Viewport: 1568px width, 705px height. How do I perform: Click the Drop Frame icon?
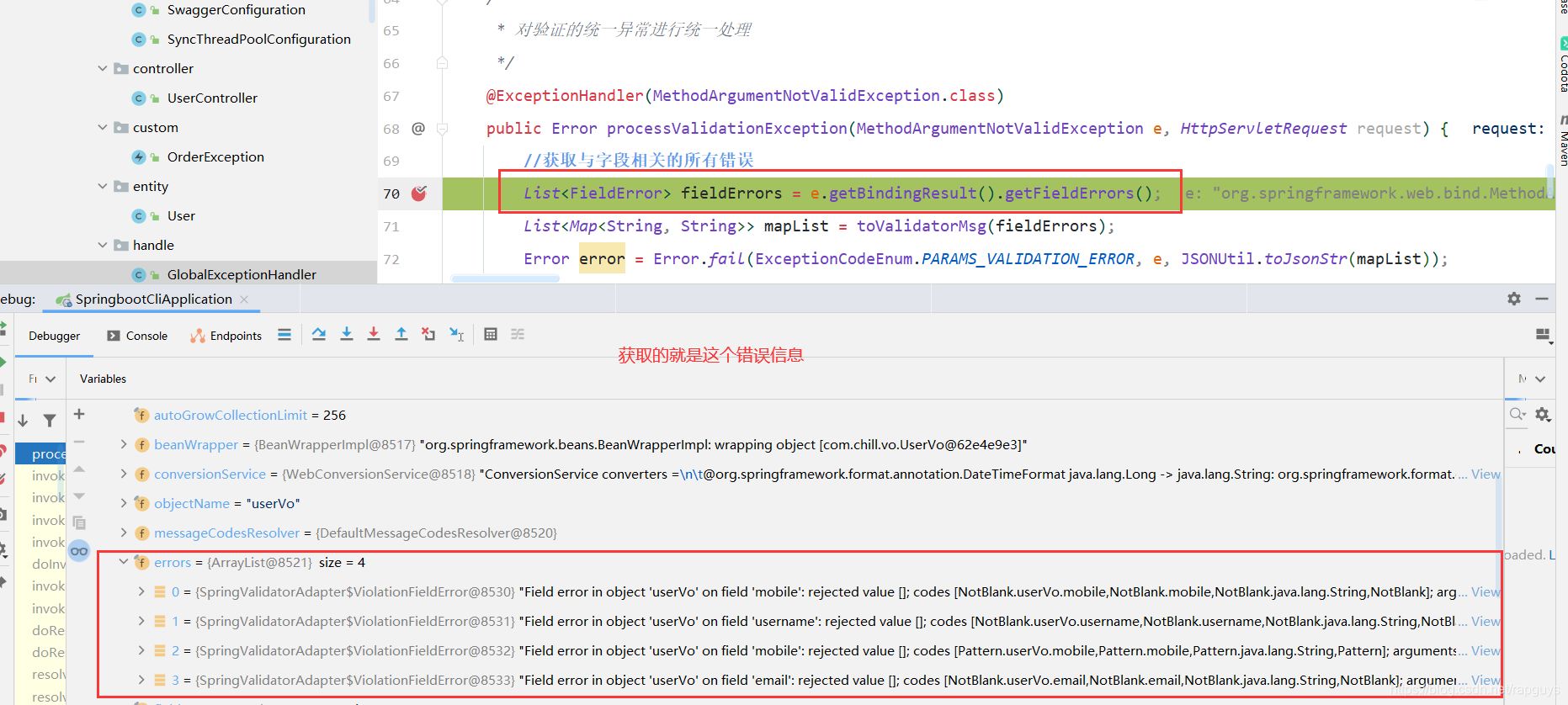(428, 334)
